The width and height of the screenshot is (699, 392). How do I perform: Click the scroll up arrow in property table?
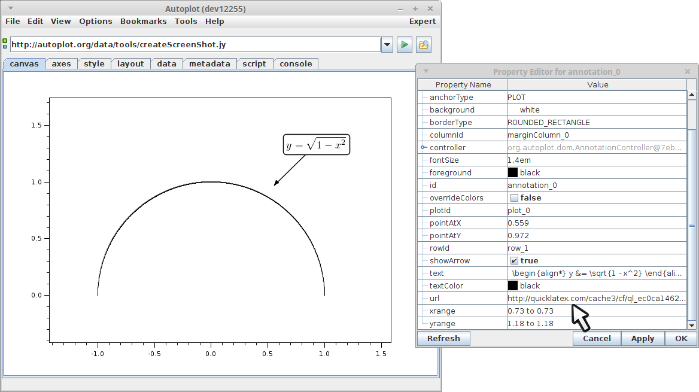click(x=691, y=95)
